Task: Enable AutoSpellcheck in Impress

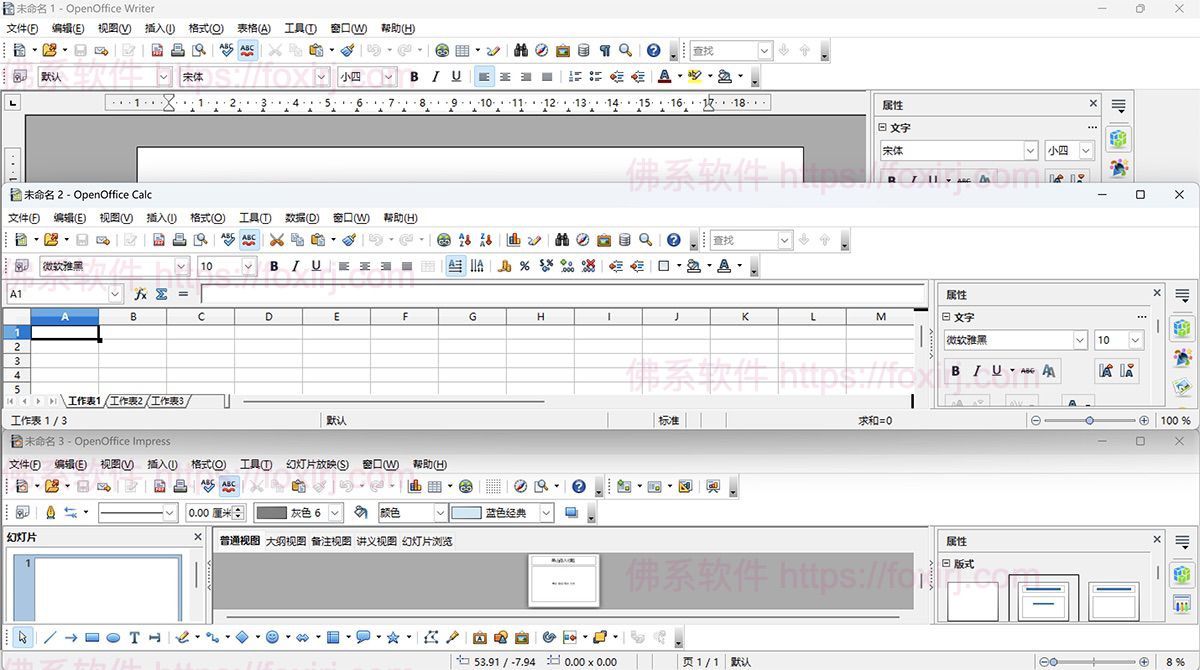Action: pos(230,486)
